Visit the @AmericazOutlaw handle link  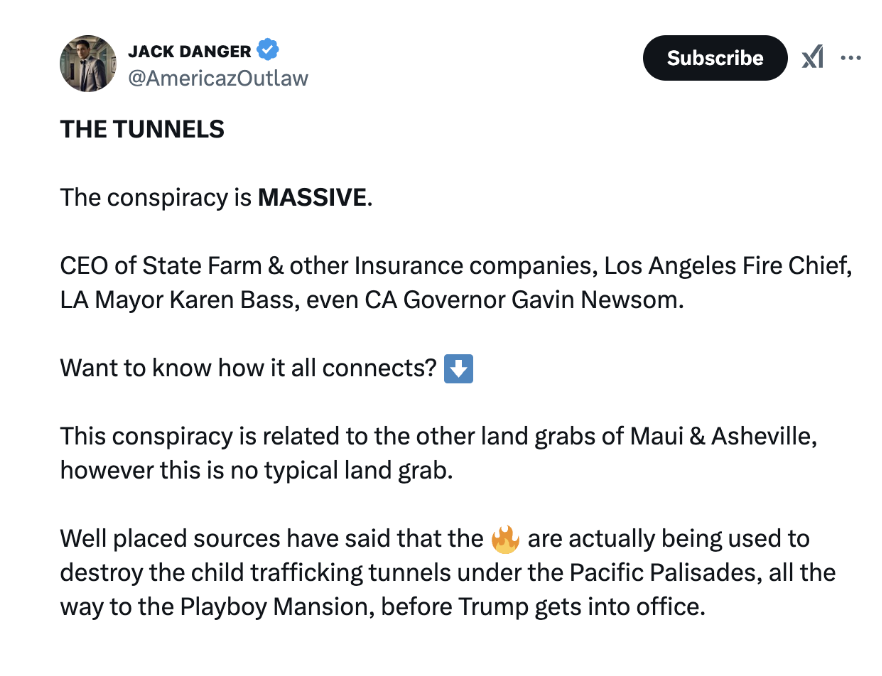pos(218,78)
